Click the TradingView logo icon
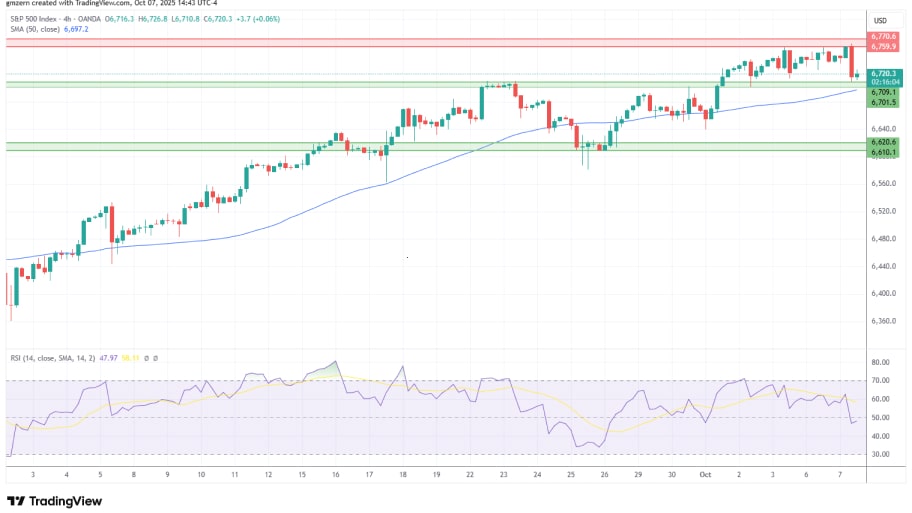Image resolution: width=912 pixels, height=513 pixels. pos(15,501)
